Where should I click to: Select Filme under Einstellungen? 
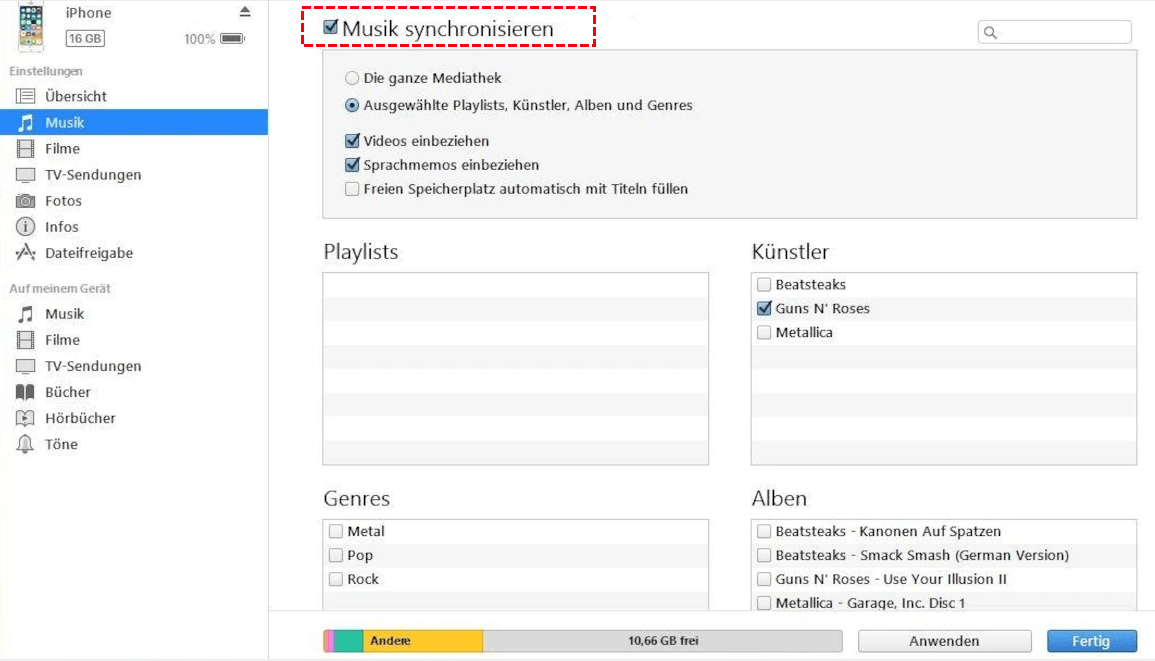click(x=62, y=148)
